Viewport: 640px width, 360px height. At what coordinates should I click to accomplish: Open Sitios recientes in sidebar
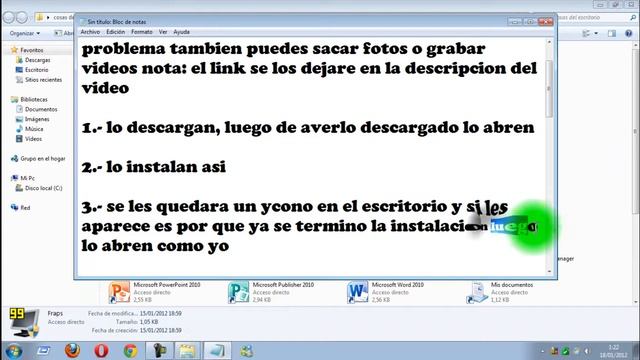coord(43,80)
